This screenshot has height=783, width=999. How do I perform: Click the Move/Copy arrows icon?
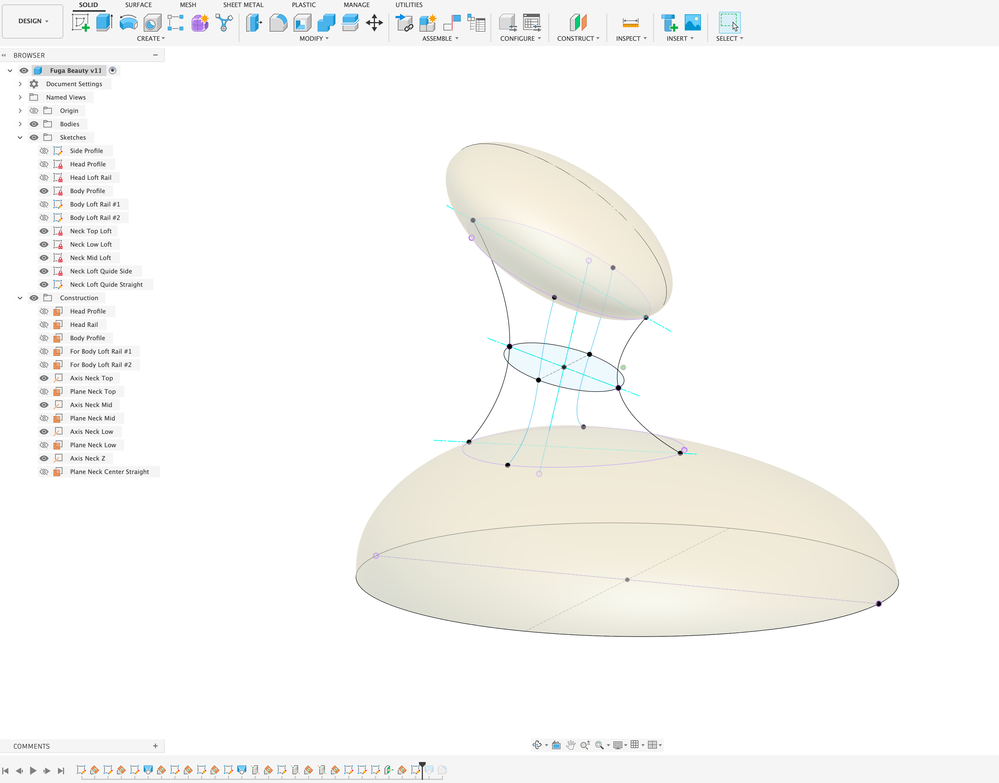375,23
